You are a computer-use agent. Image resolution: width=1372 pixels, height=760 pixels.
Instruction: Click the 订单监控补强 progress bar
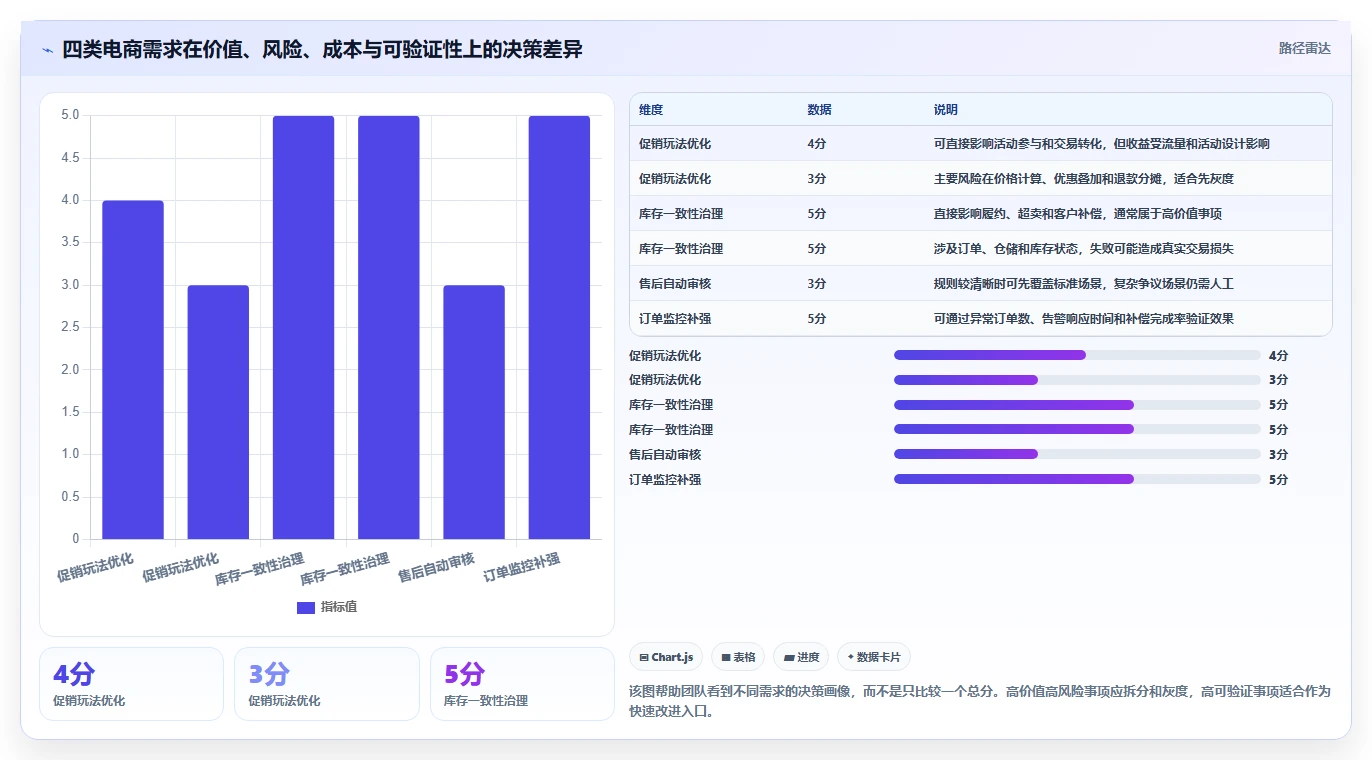tap(1077, 479)
